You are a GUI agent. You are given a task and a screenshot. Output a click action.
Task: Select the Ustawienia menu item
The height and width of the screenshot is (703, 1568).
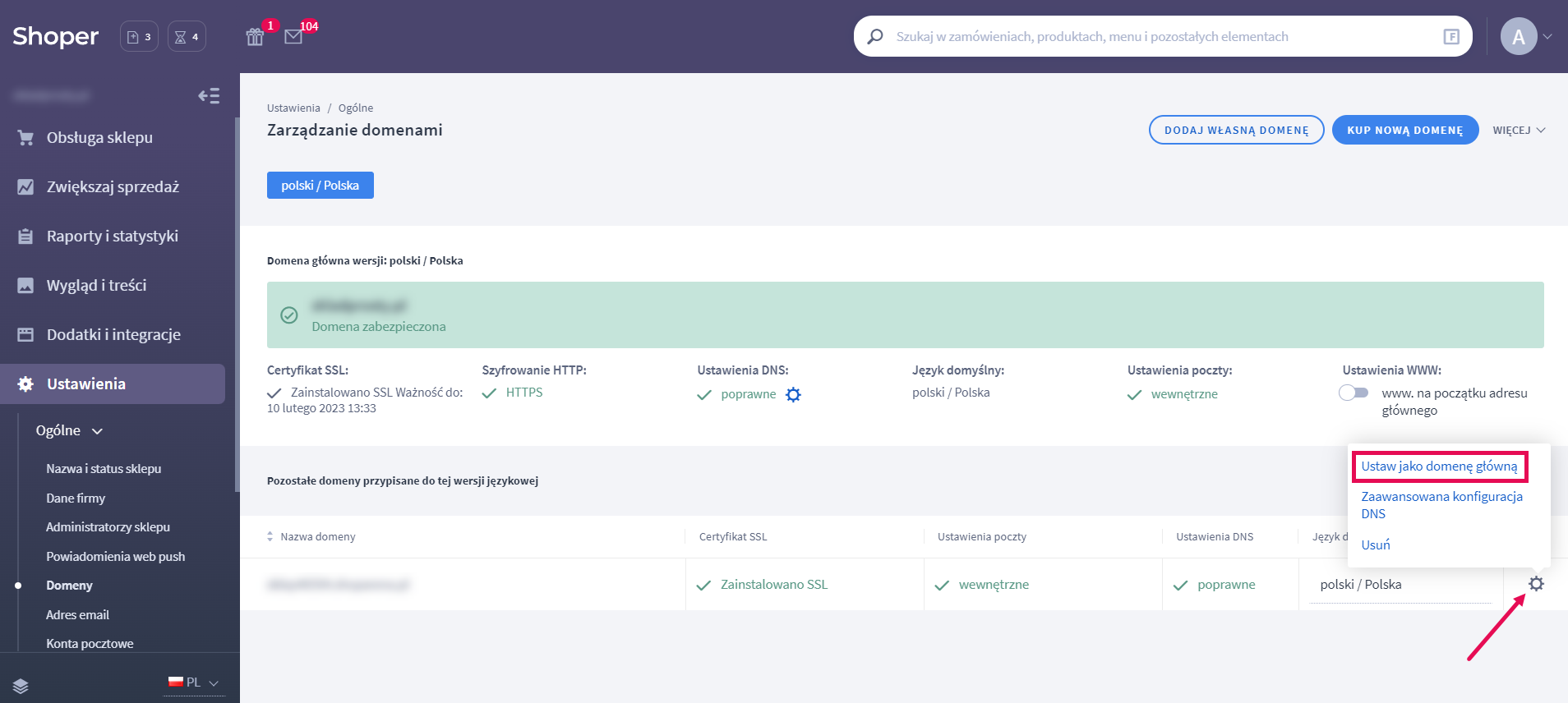point(113,384)
